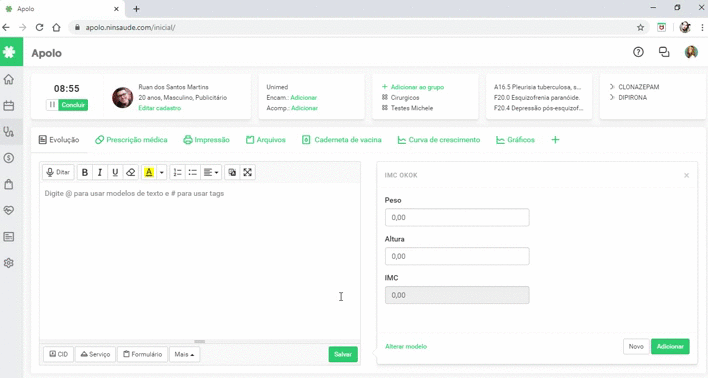The width and height of the screenshot is (708, 378).
Task: Click the Bold formatting icon
Action: tap(84, 173)
